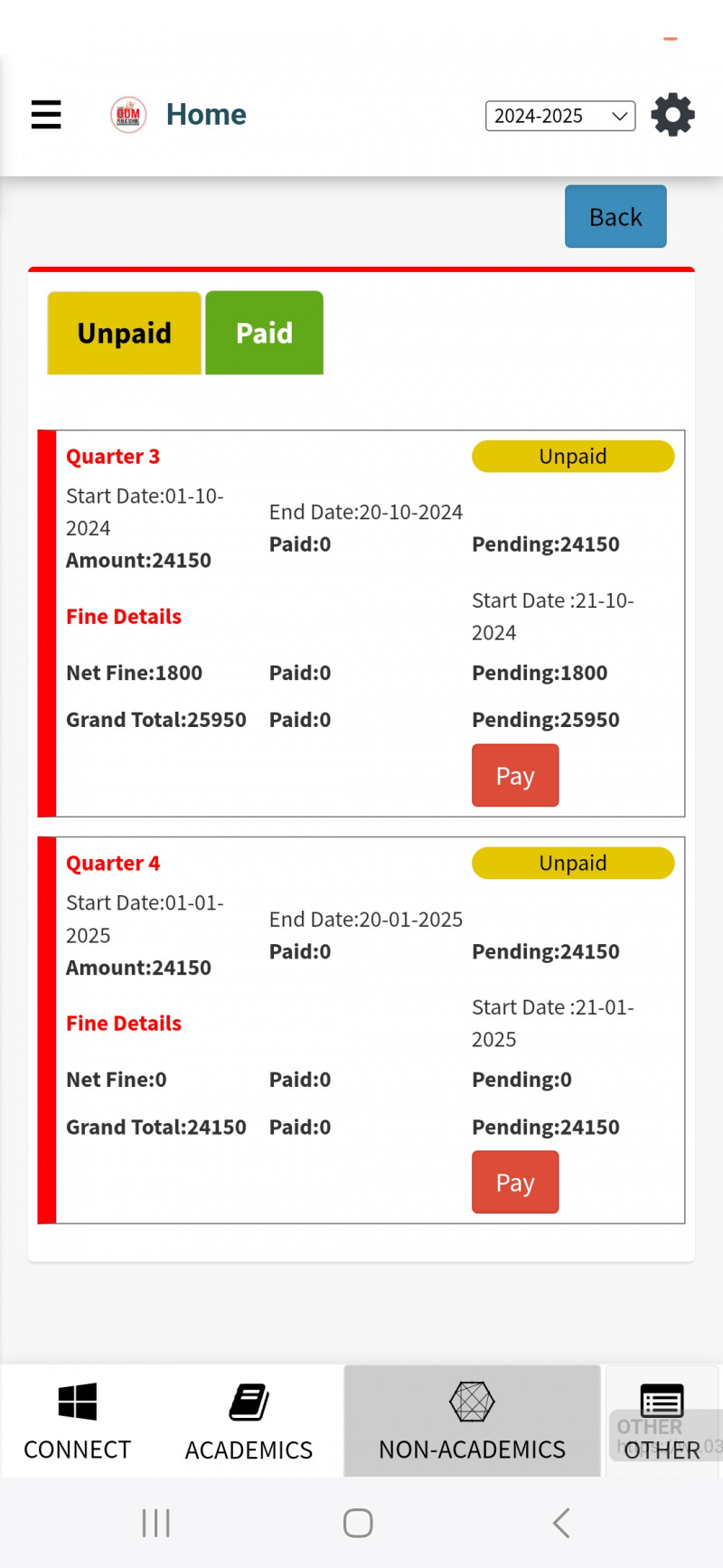Tap the Academics book icon

pos(249,1403)
